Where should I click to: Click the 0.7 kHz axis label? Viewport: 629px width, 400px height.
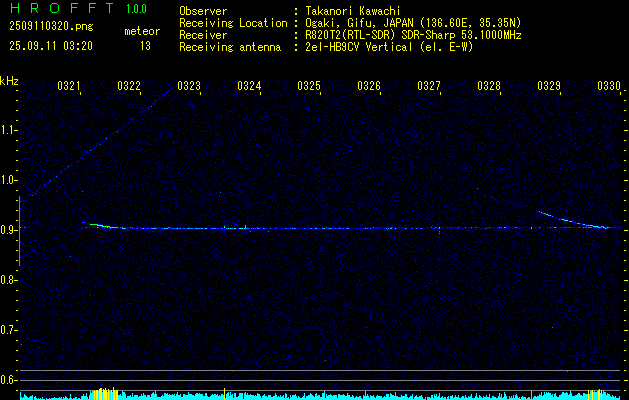click(9, 330)
